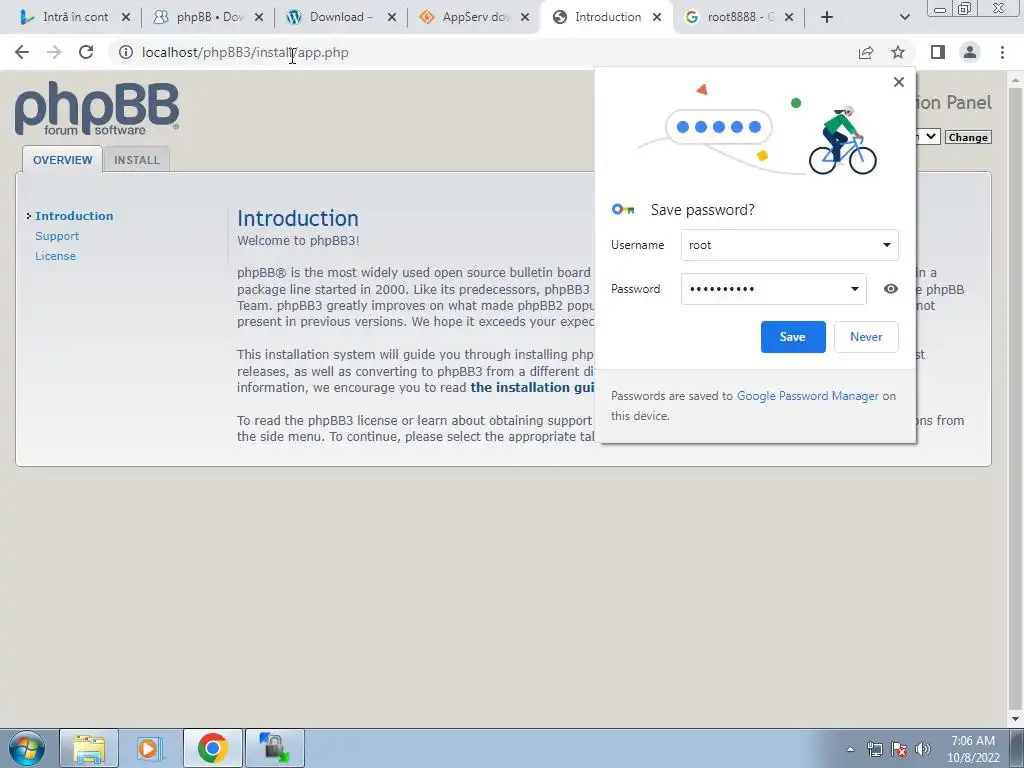Open License in the side menu
The image size is (1024, 768).
point(56,256)
